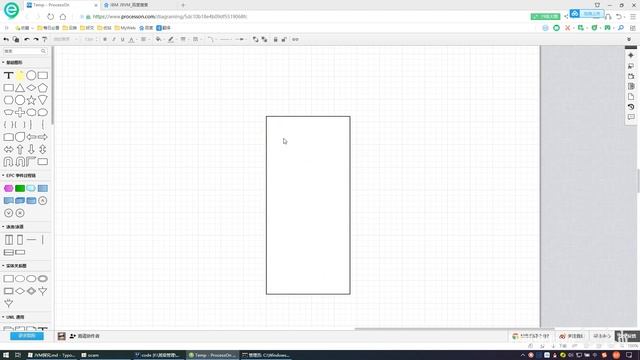Open the comments icon in right dock

631,117
